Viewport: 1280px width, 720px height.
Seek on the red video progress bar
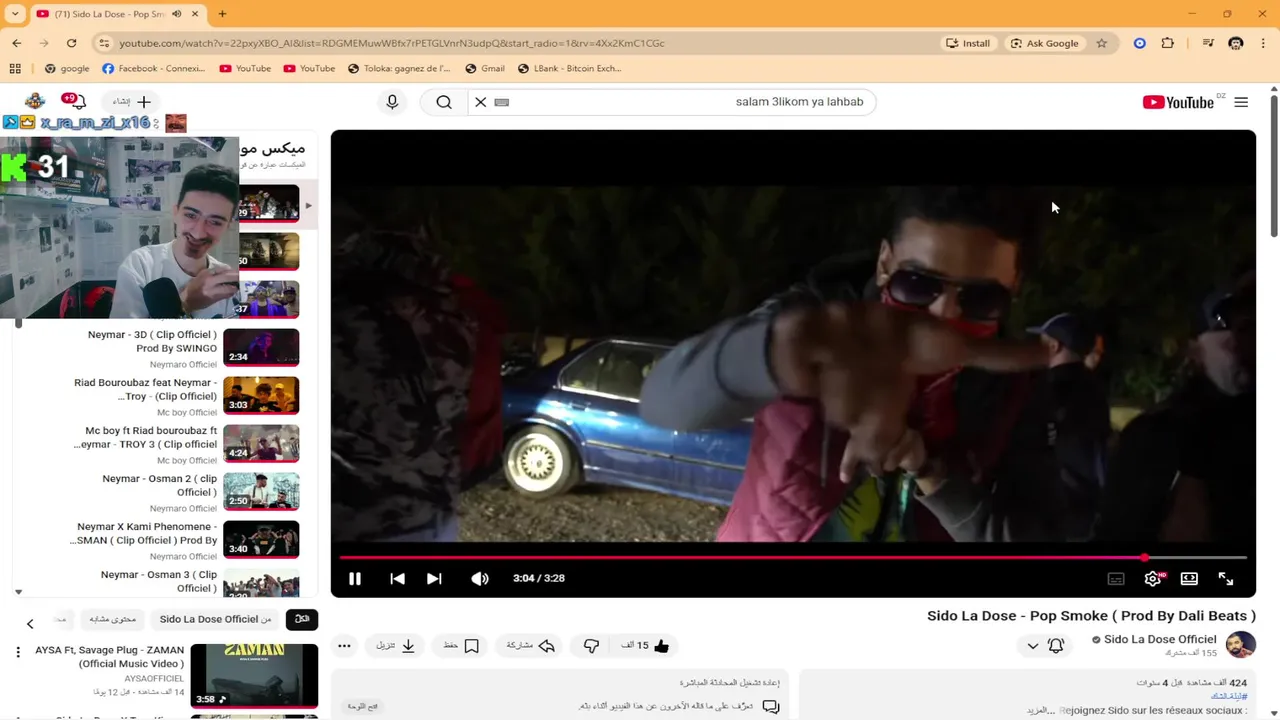pos(793,557)
